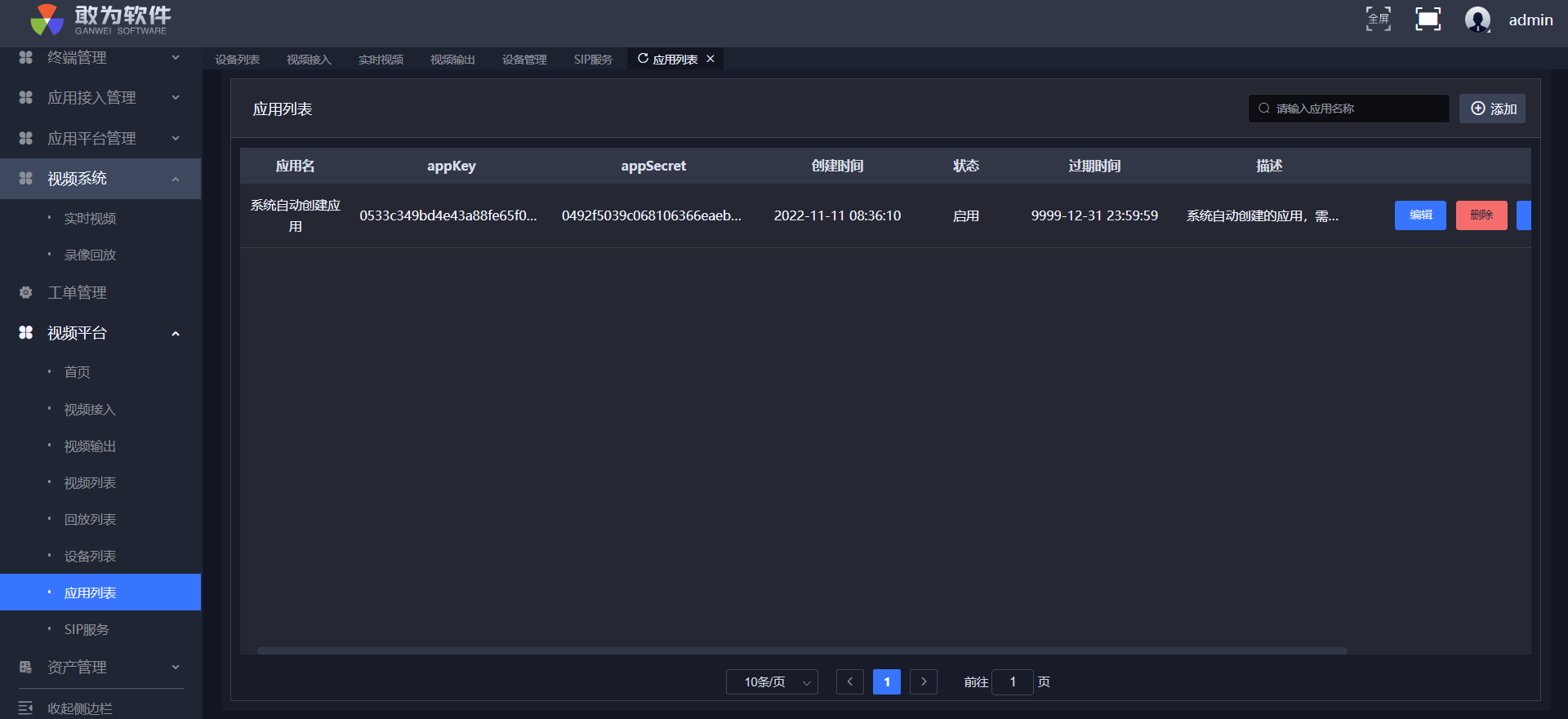Close the 应用列表 tab

(x=710, y=59)
